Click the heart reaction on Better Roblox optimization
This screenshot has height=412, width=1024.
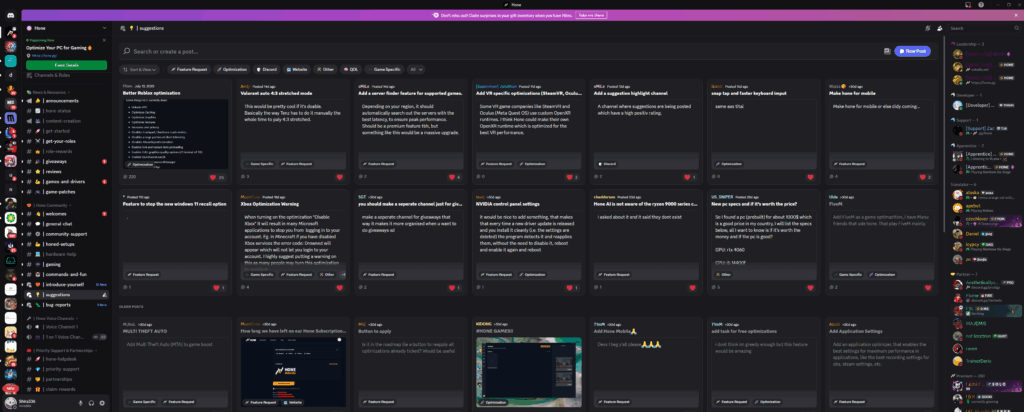point(212,177)
